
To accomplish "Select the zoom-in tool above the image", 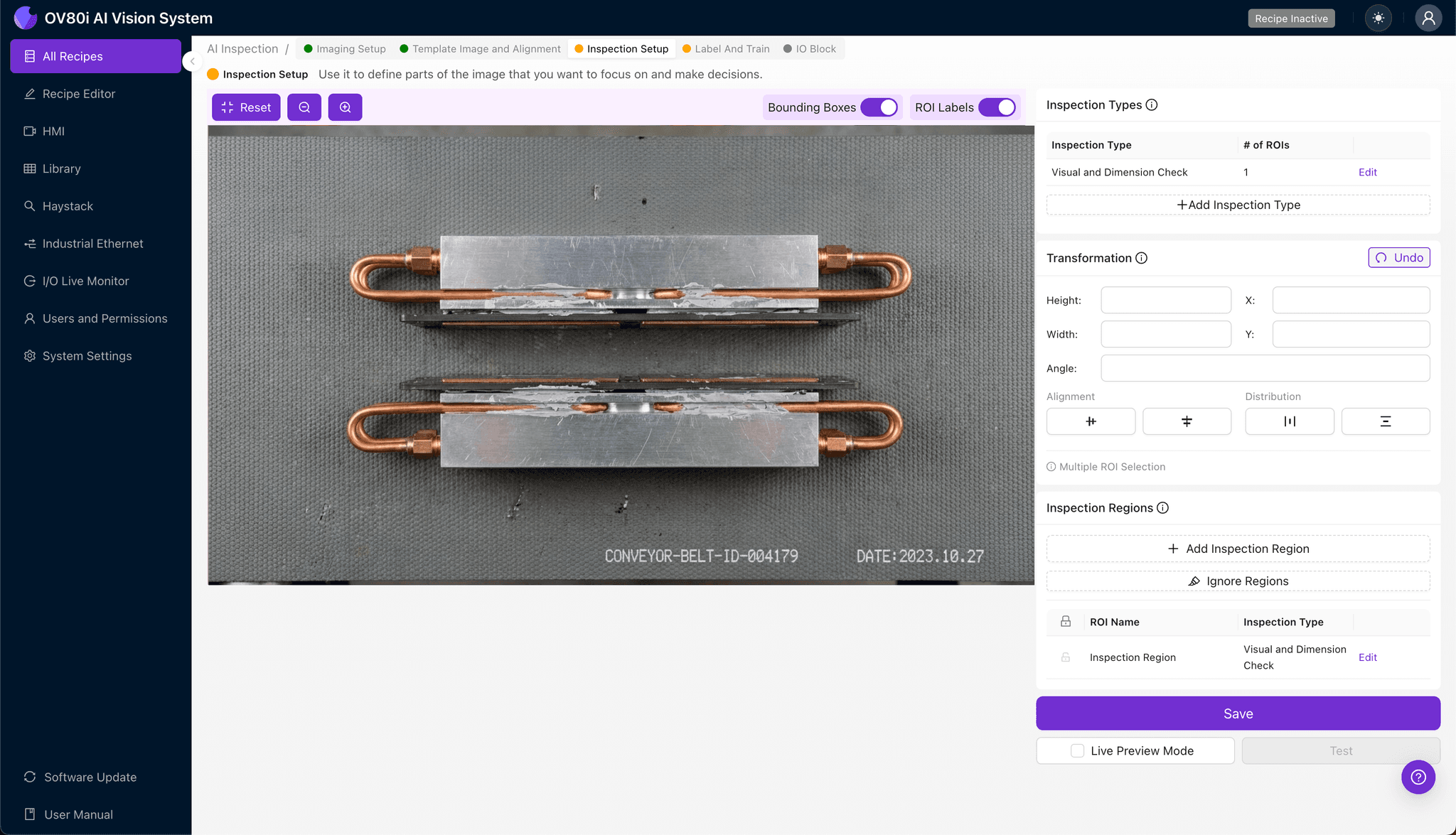I will click(x=345, y=107).
